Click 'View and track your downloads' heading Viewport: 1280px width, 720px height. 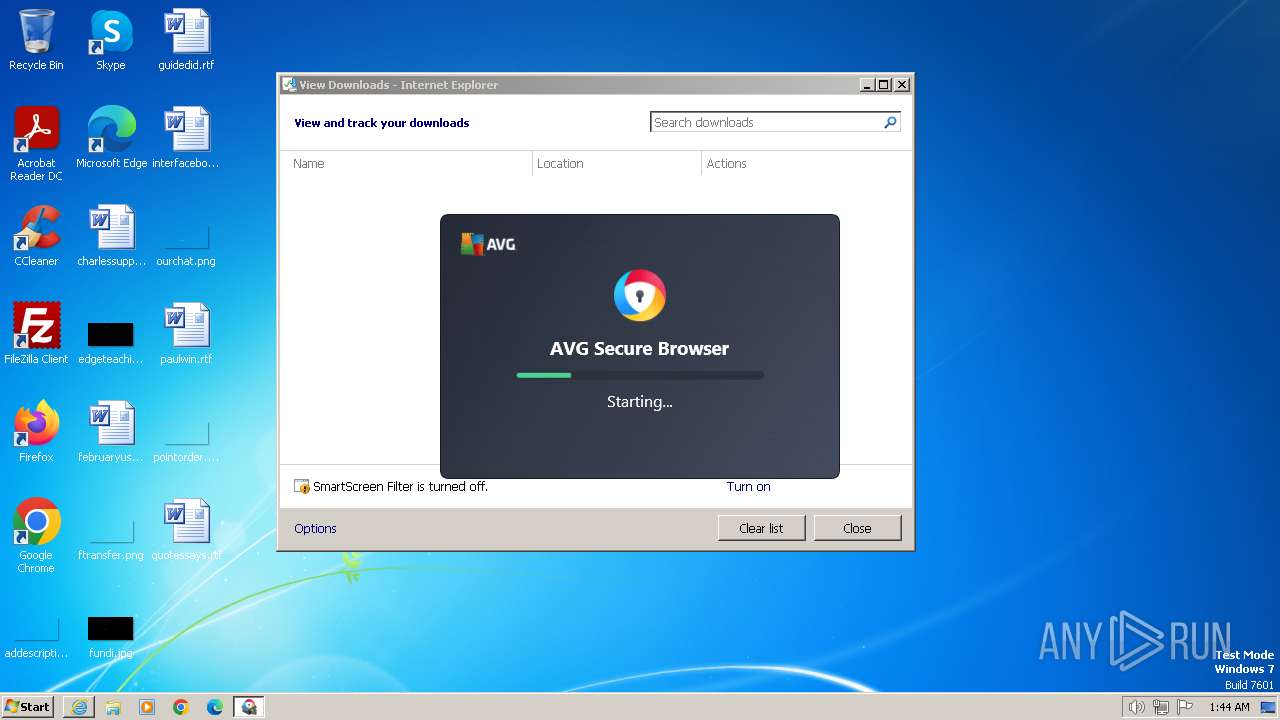381,123
